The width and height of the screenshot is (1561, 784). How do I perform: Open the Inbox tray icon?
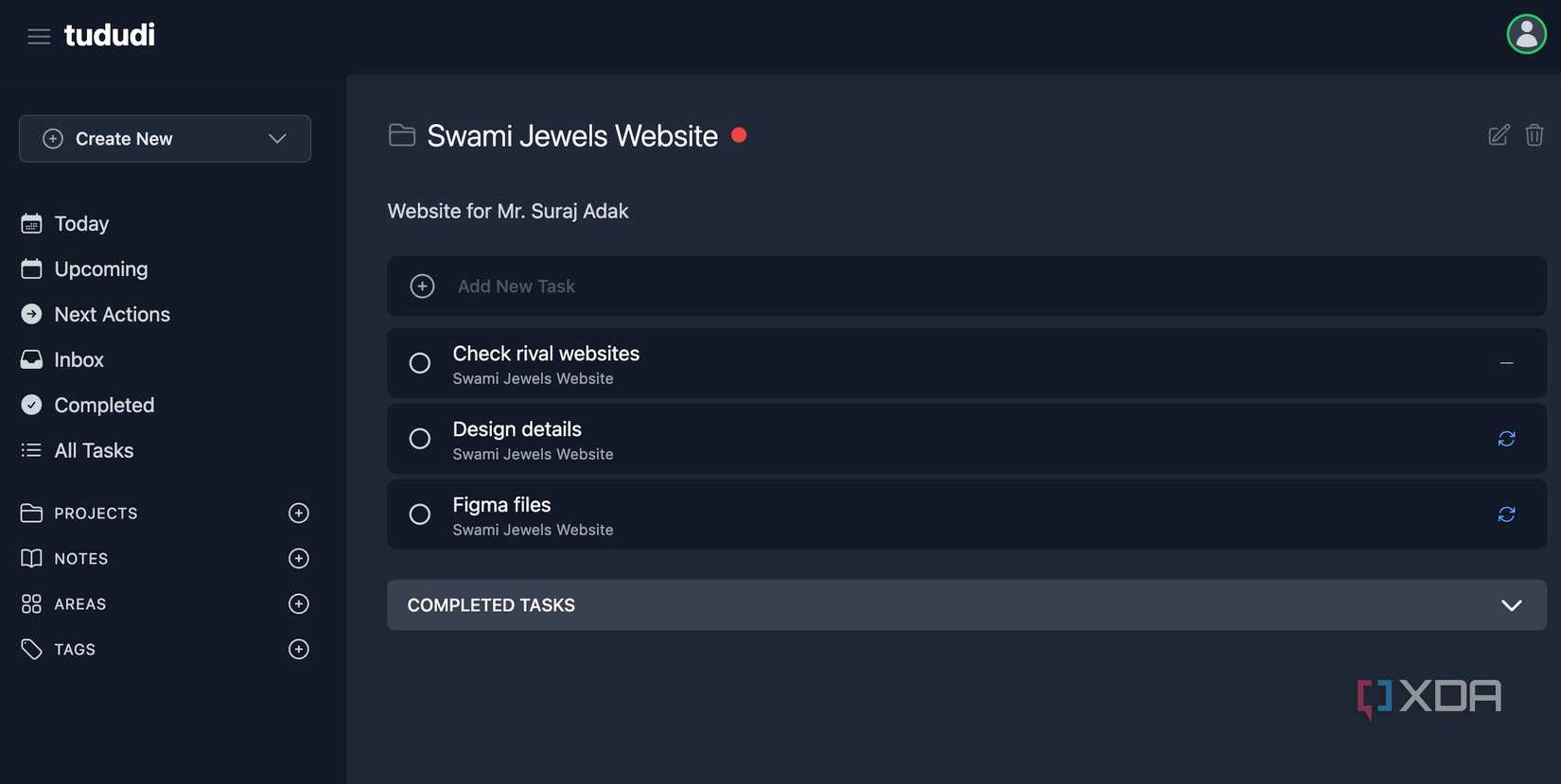point(31,359)
